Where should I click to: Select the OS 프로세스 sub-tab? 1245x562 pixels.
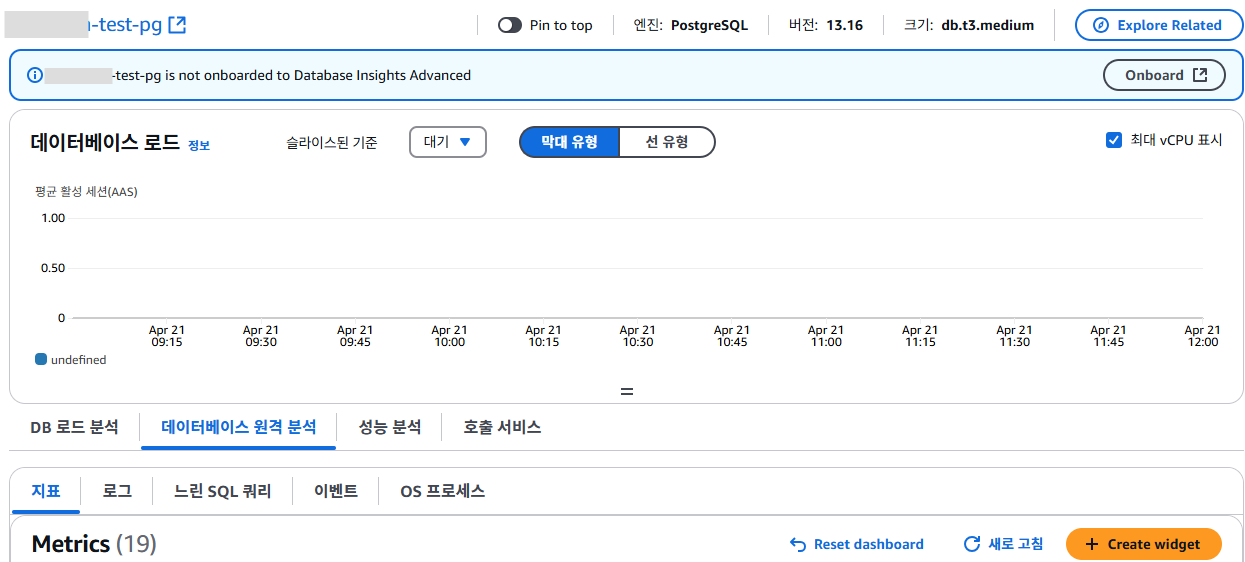point(443,491)
